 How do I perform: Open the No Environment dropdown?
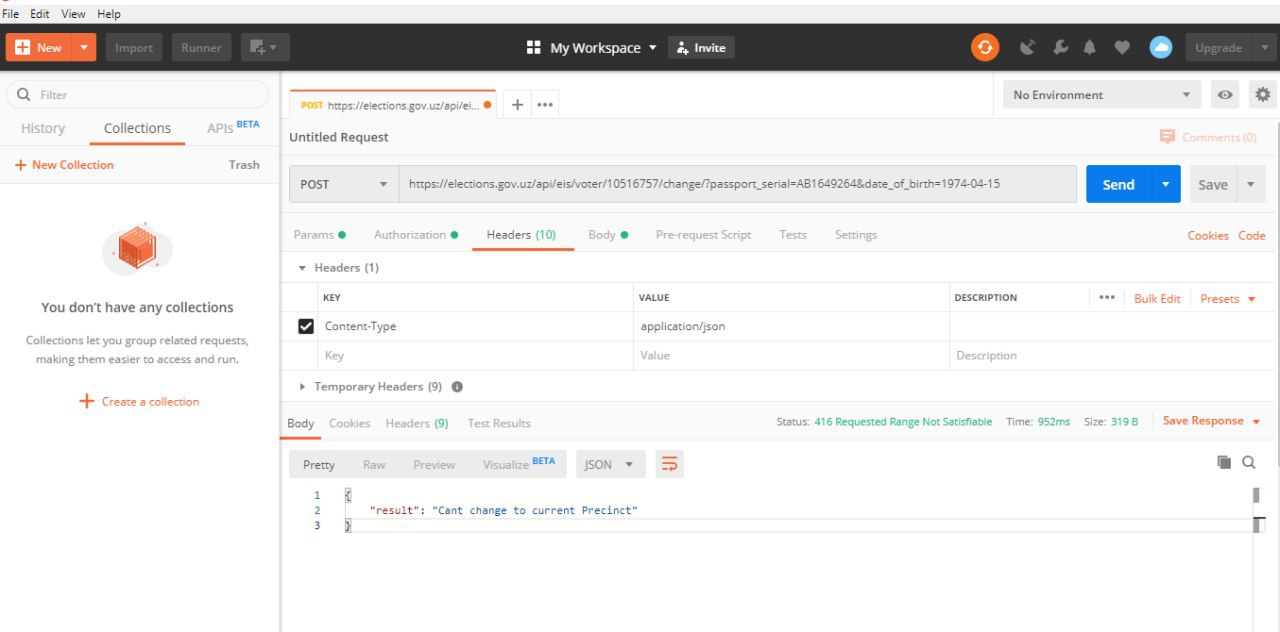tap(1102, 95)
